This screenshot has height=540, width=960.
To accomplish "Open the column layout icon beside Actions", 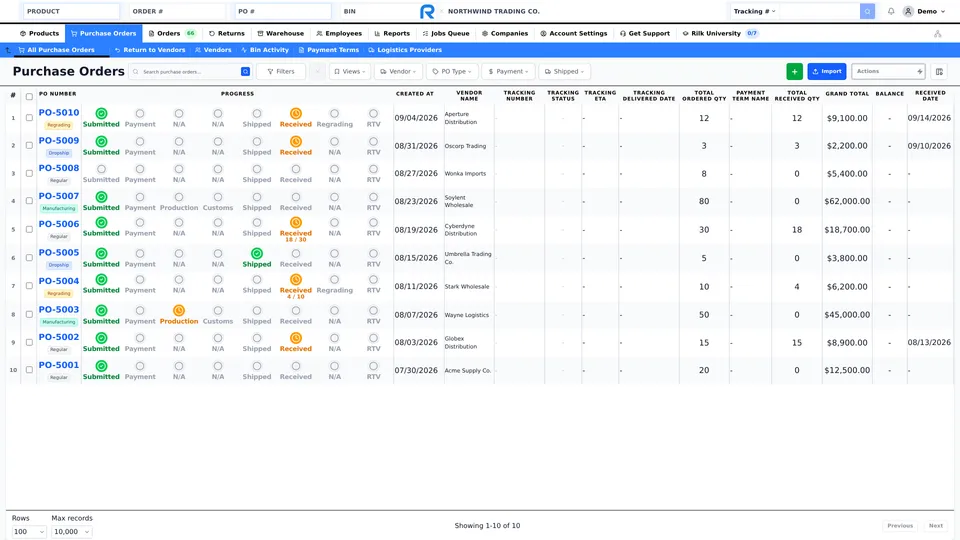I will tap(939, 72).
